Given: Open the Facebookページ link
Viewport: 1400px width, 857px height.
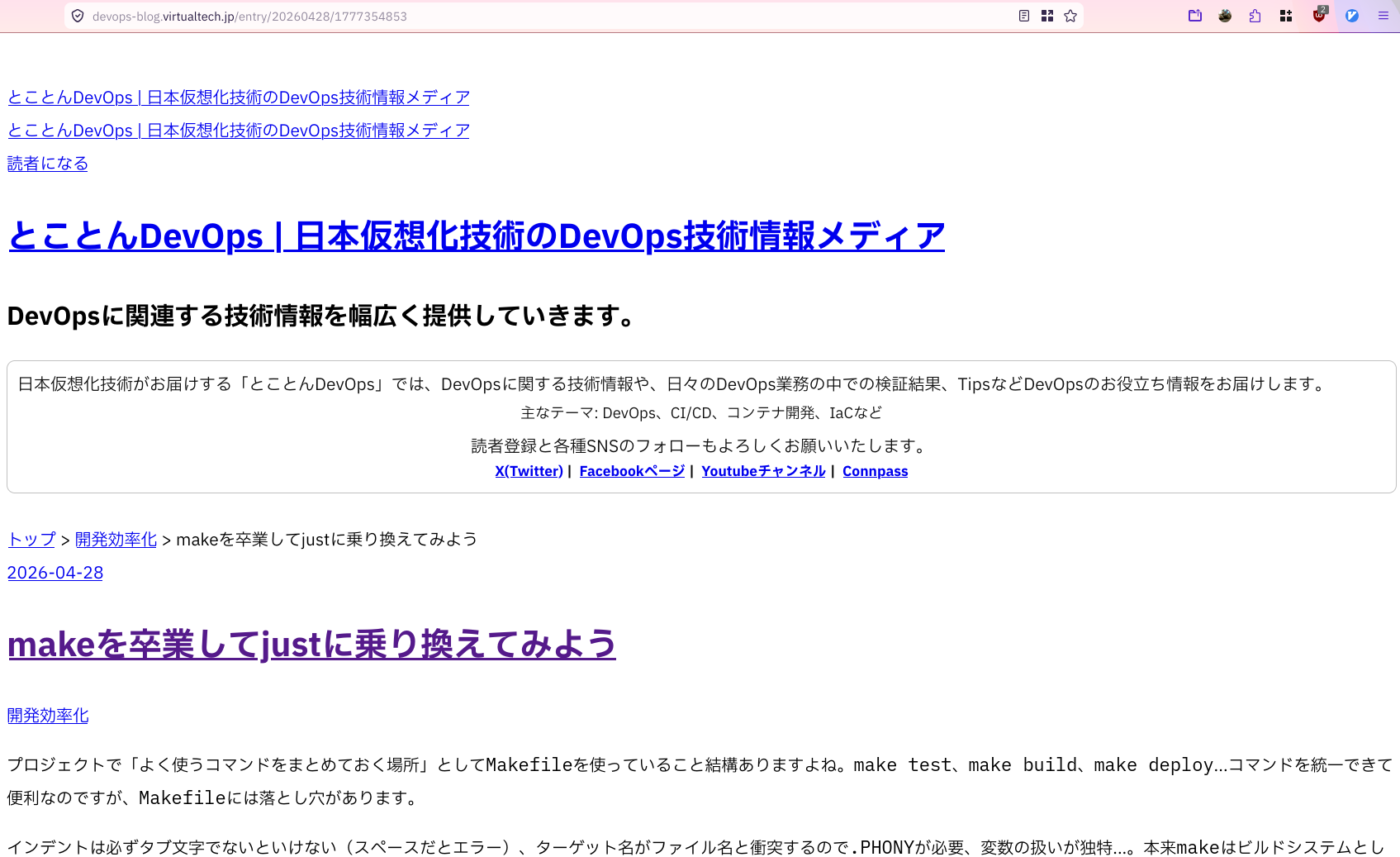Looking at the screenshot, I should click(632, 471).
